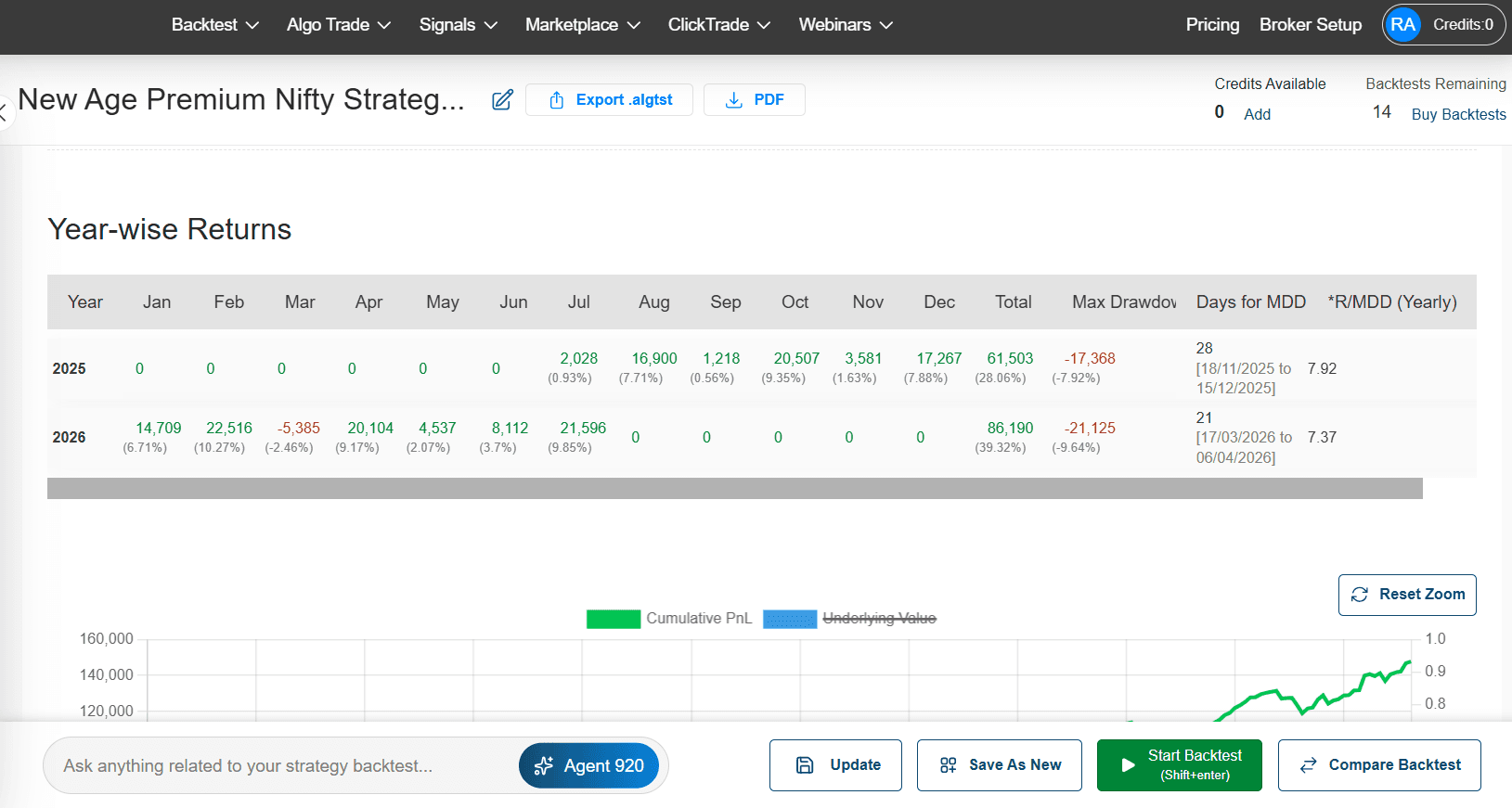Expand the Webinars menu
Image resolution: width=1512 pixels, height=808 pixels.
tap(846, 25)
